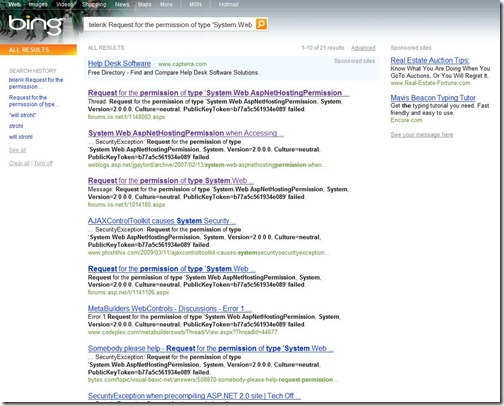This screenshot has width=504, height=406.
Task: Click the Bing logo
Action: pyautogui.click(x=36, y=25)
